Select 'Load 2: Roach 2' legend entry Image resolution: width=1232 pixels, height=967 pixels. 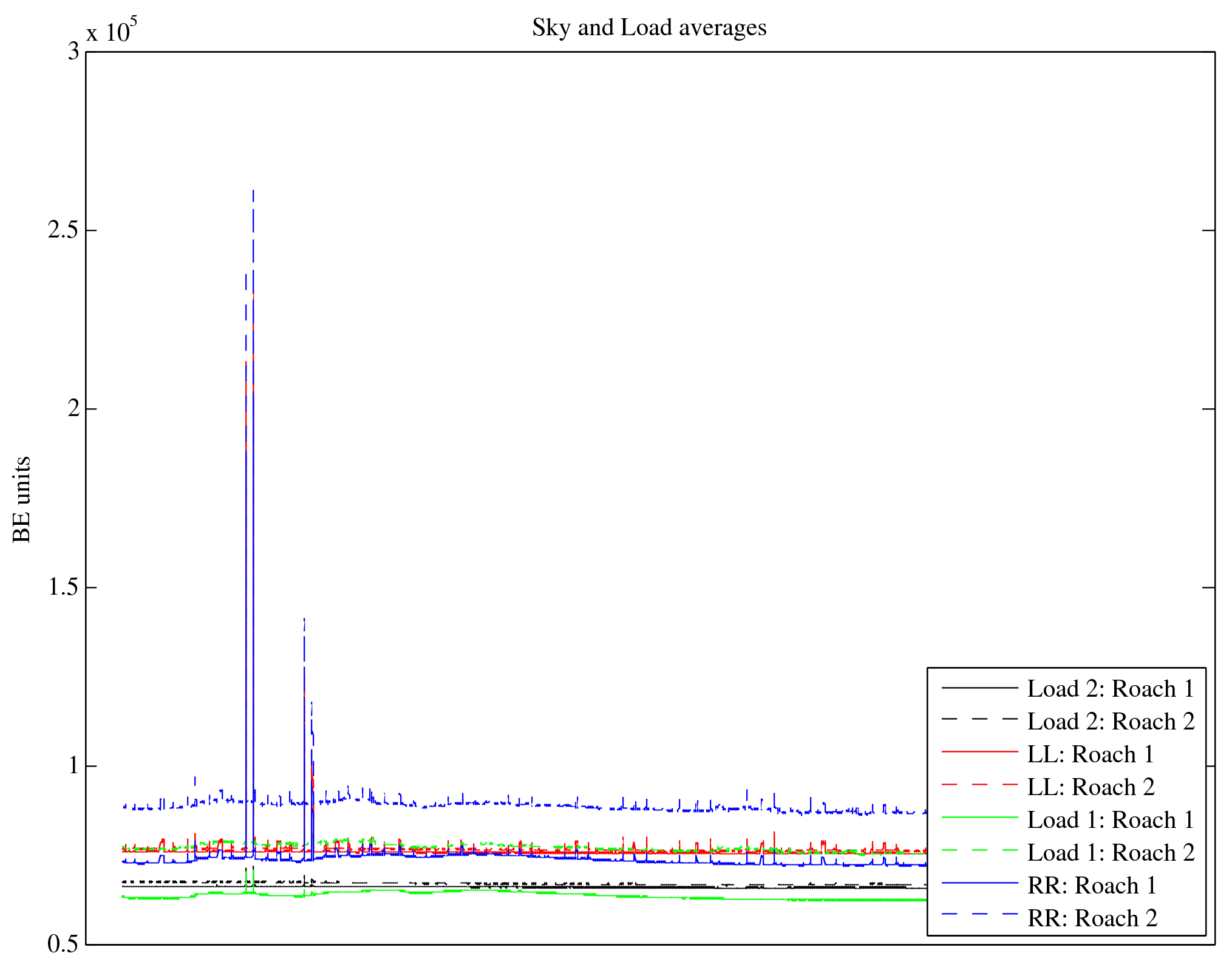click(1111, 722)
